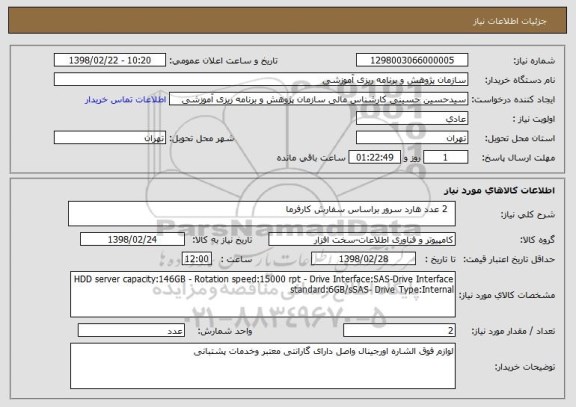Click the buyer organization name field
Image resolution: width=576 pixels, height=407 pixels.
click(261, 80)
